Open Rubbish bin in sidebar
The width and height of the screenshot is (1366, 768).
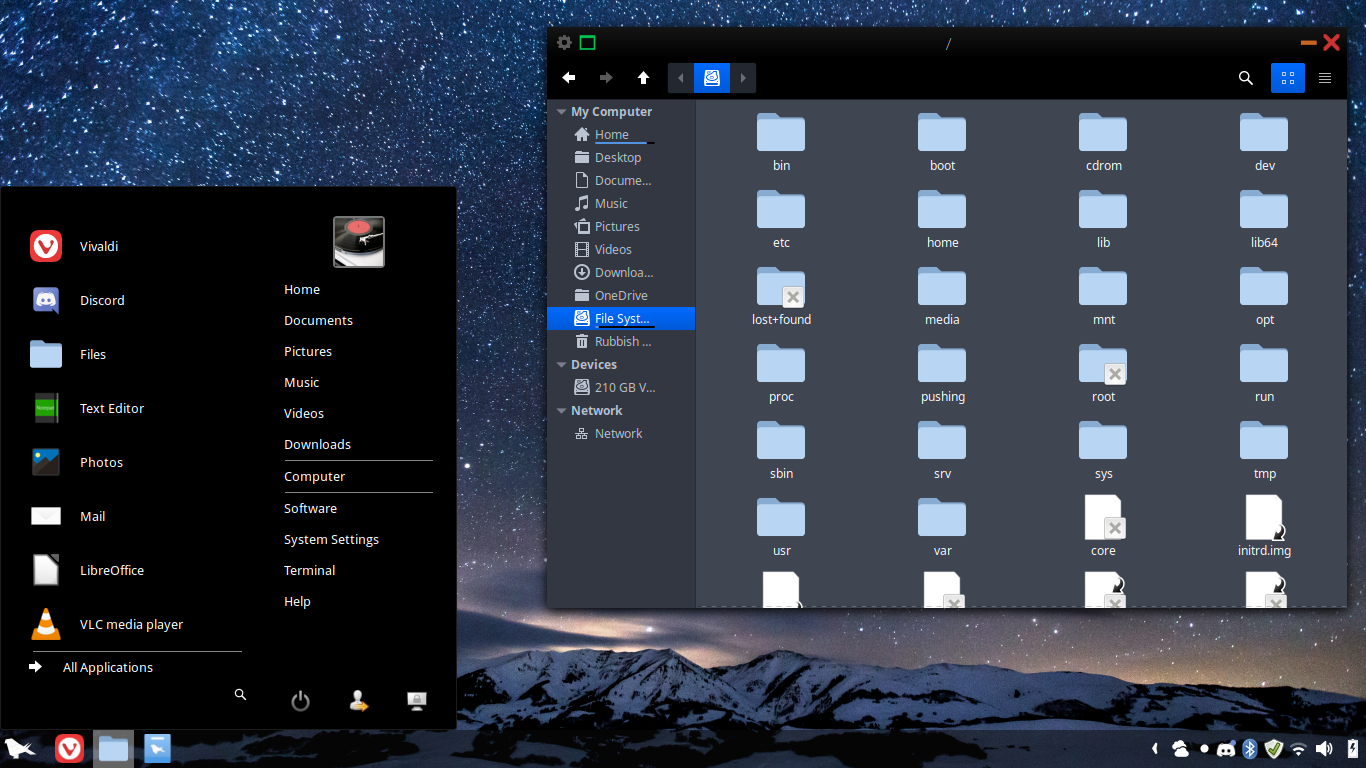pos(621,342)
